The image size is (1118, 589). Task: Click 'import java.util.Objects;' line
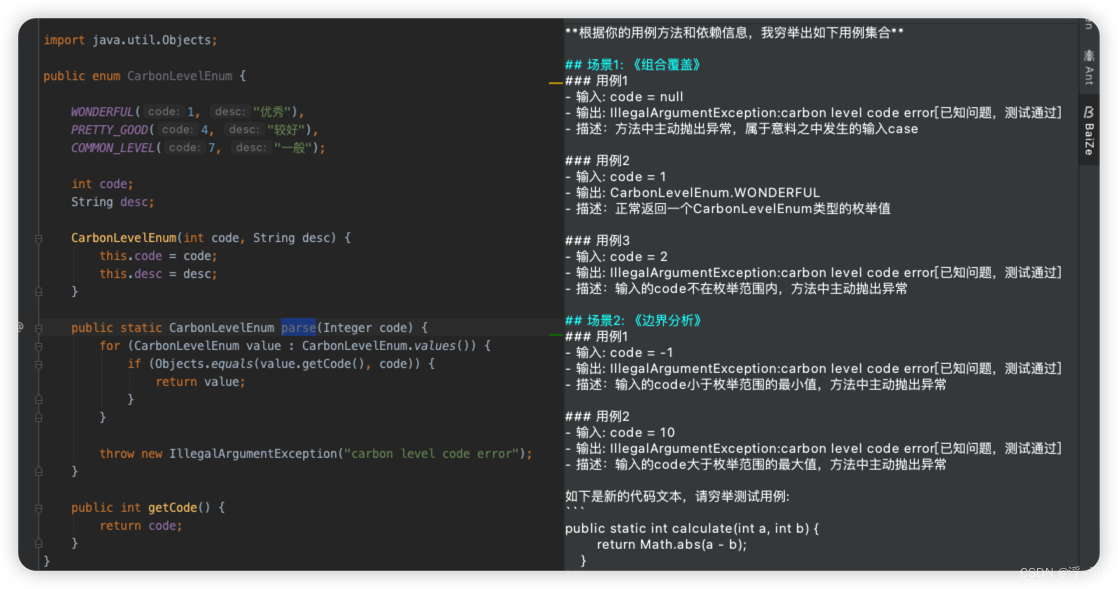point(130,40)
